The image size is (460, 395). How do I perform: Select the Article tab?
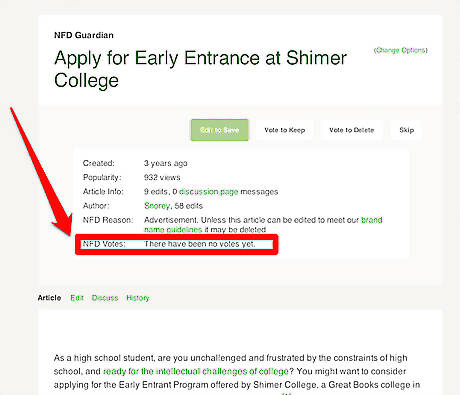point(49,298)
